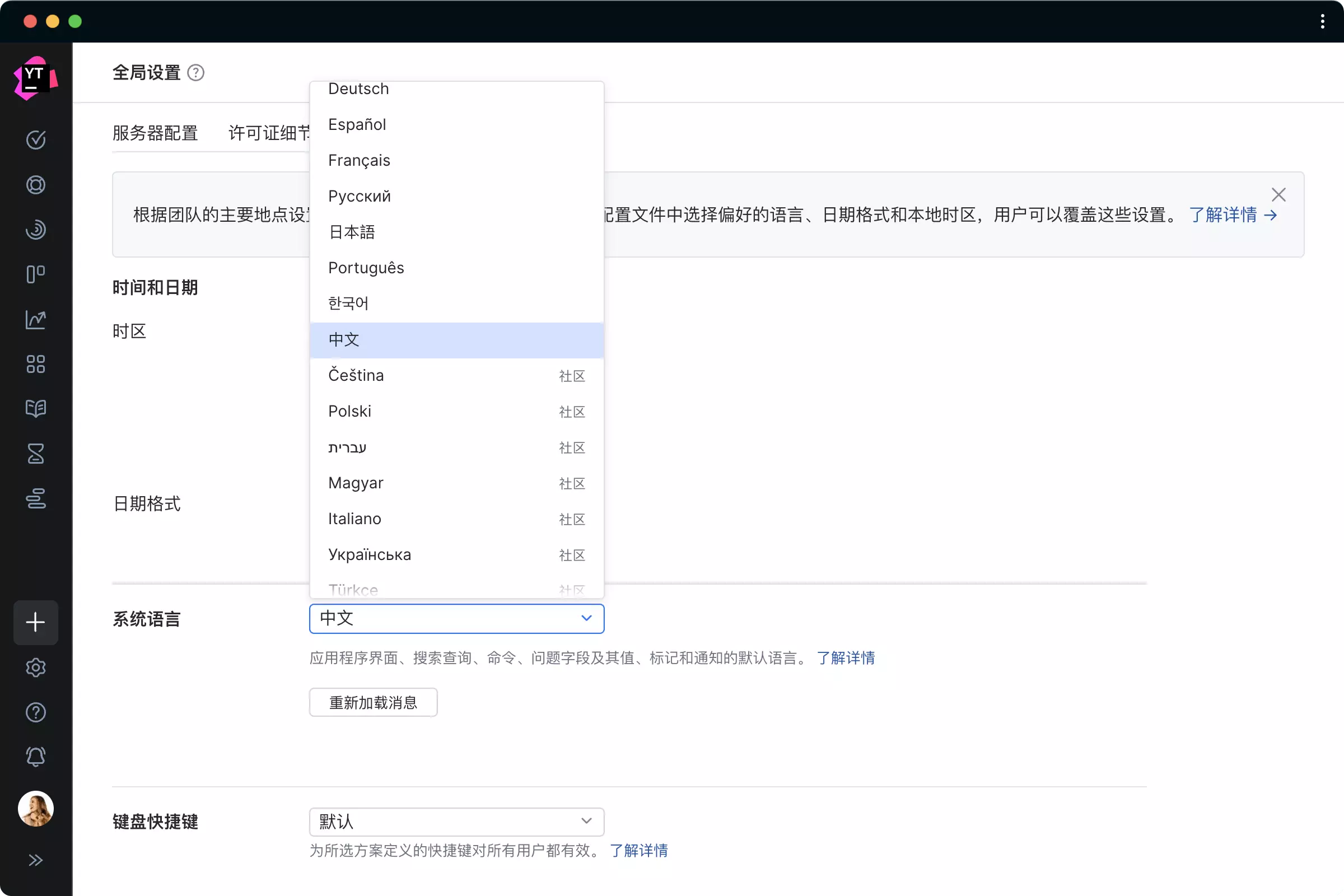Image resolution: width=1344 pixels, height=896 pixels.
Task: Select the issues checkmark icon in sidebar
Action: [x=35, y=140]
